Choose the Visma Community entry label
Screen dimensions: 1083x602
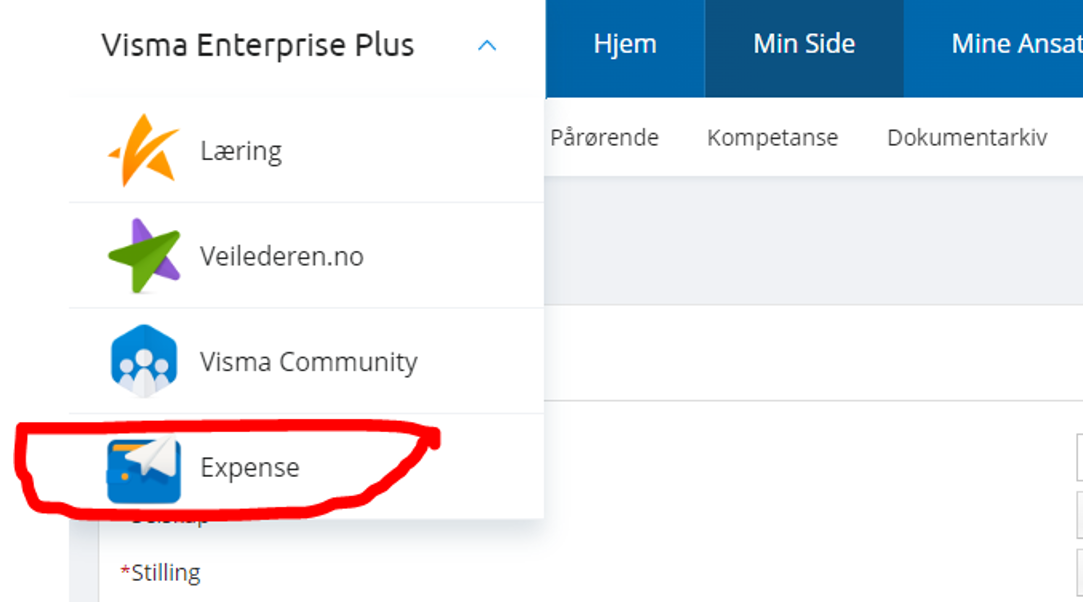[x=309, y=362]
